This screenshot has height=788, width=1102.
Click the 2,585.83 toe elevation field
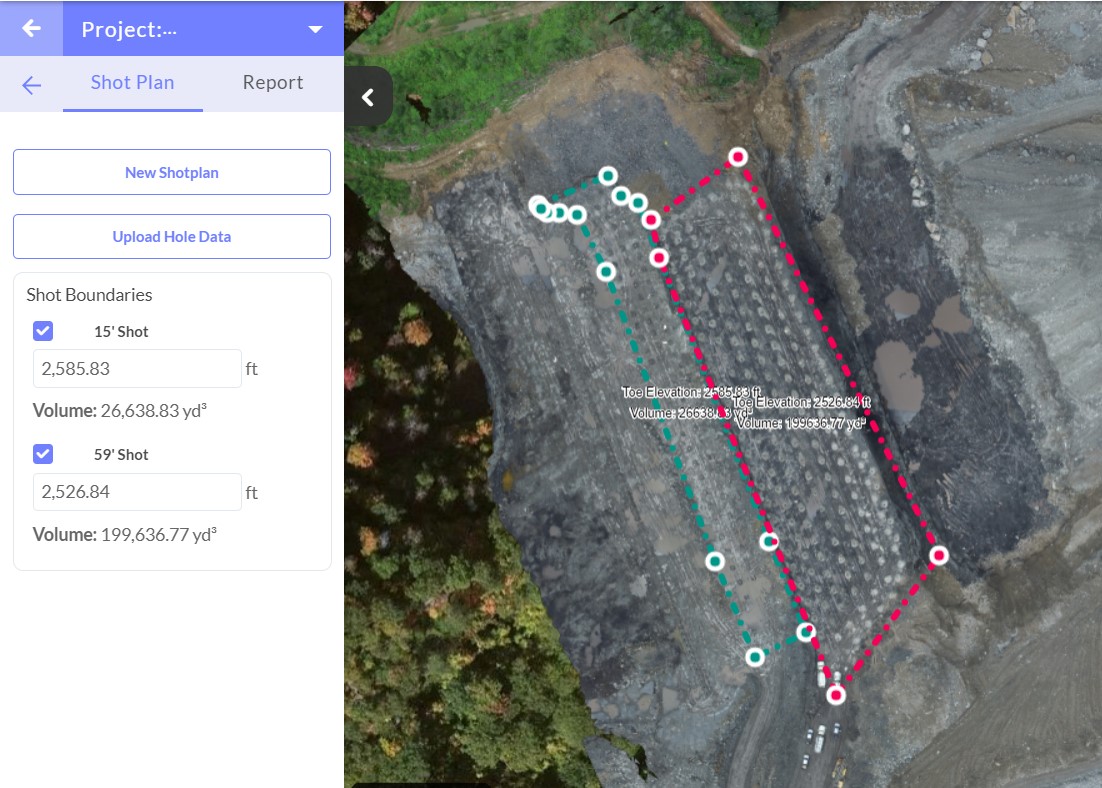(137, 369)
